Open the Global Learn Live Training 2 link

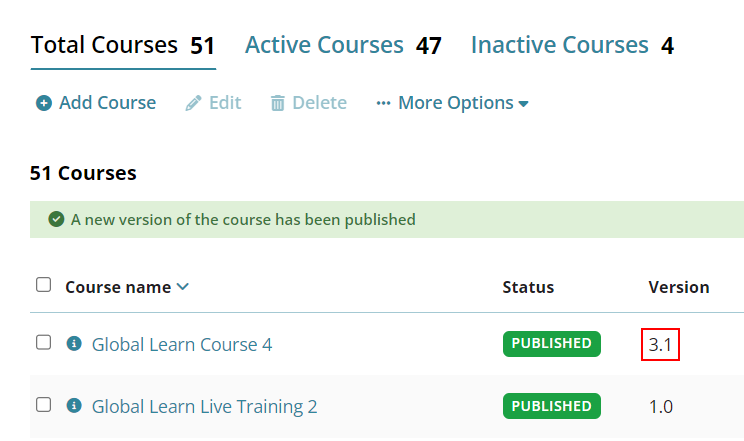[x=205, y=407]
